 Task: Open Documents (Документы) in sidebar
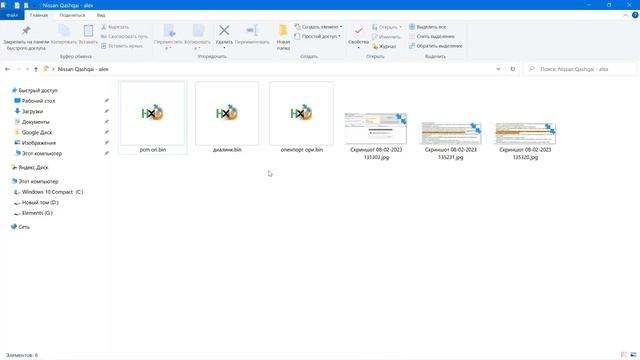click(32, 122)
